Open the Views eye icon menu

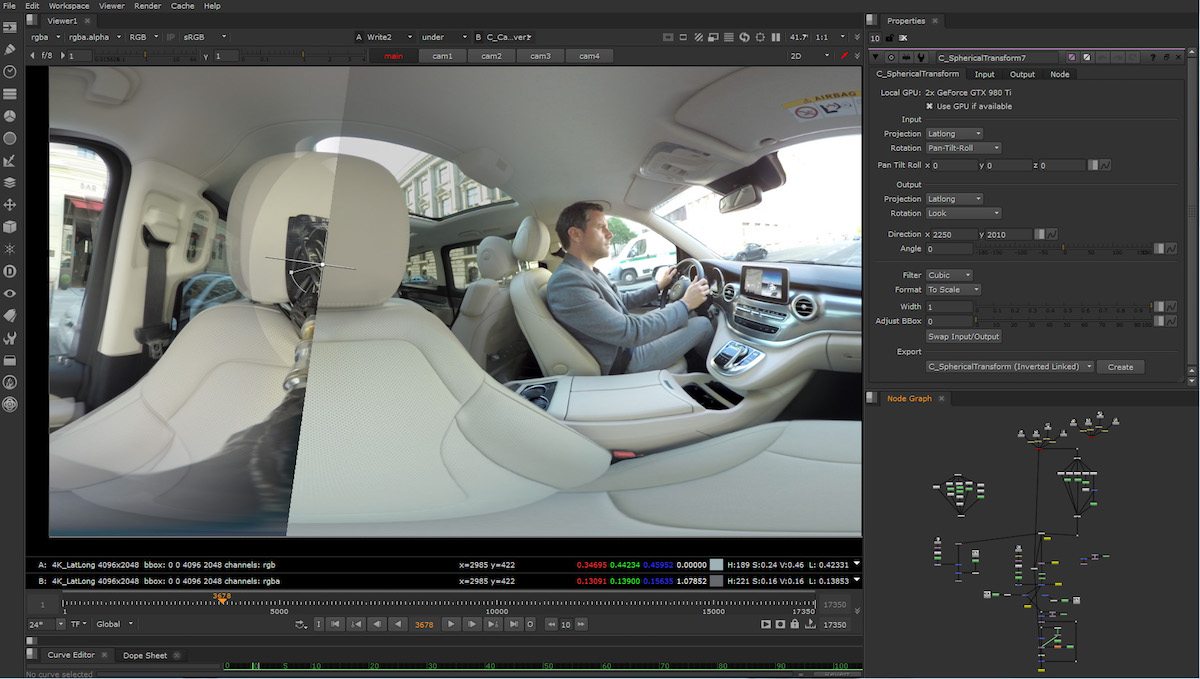10,293
